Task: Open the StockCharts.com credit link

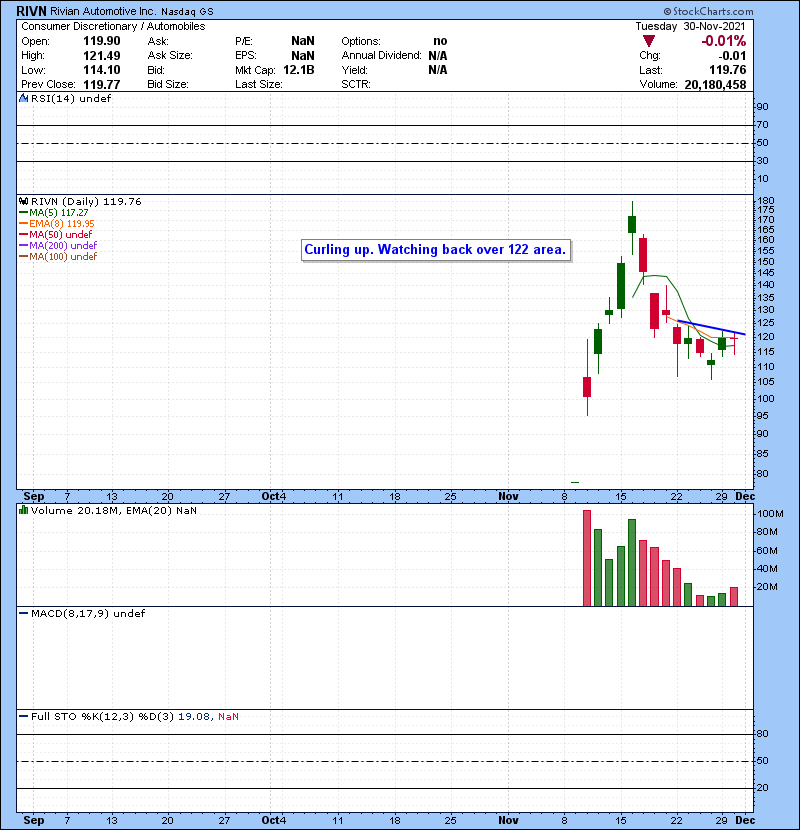Action: [708, 11]
